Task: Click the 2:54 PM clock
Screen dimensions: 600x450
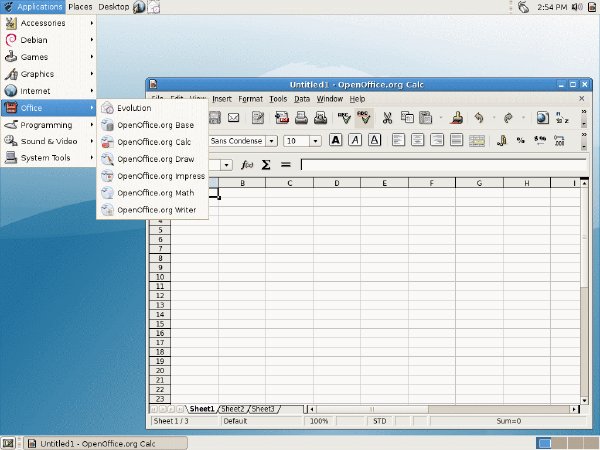Action: click(x=552, y=7)
